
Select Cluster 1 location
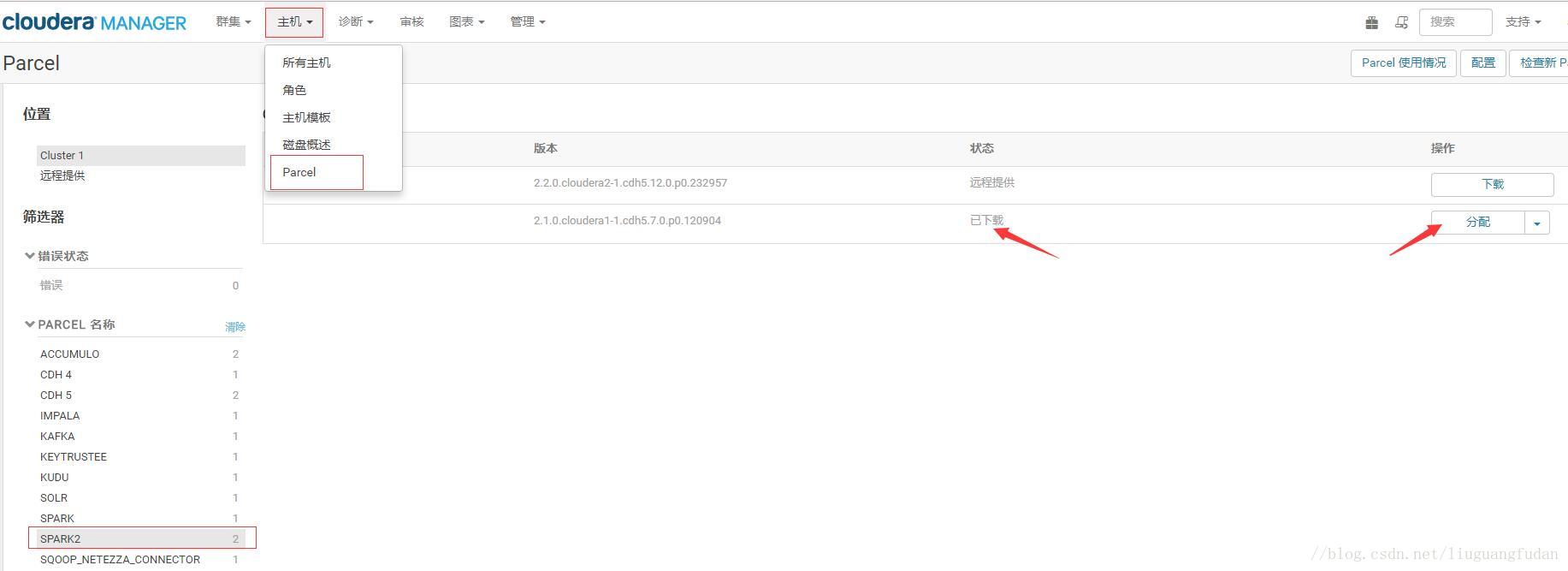141,156
